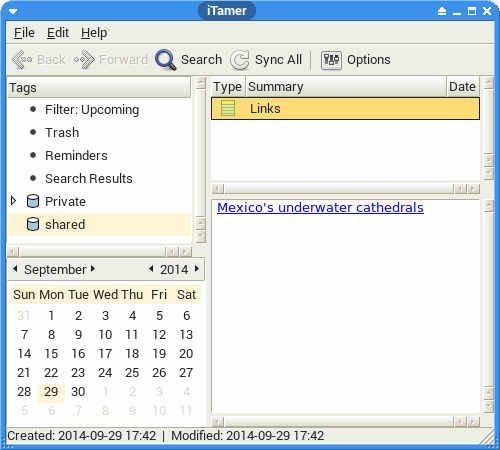Go to previous year before 2014
500x450 pixels.
point(151,269)
